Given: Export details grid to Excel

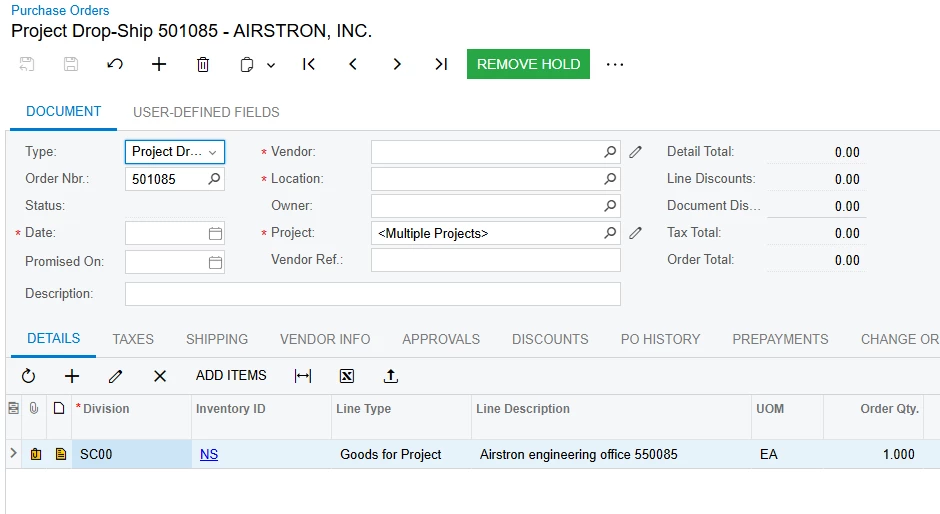Looking at the screenshot, I should pyautogui.click(x=347, y=376).
